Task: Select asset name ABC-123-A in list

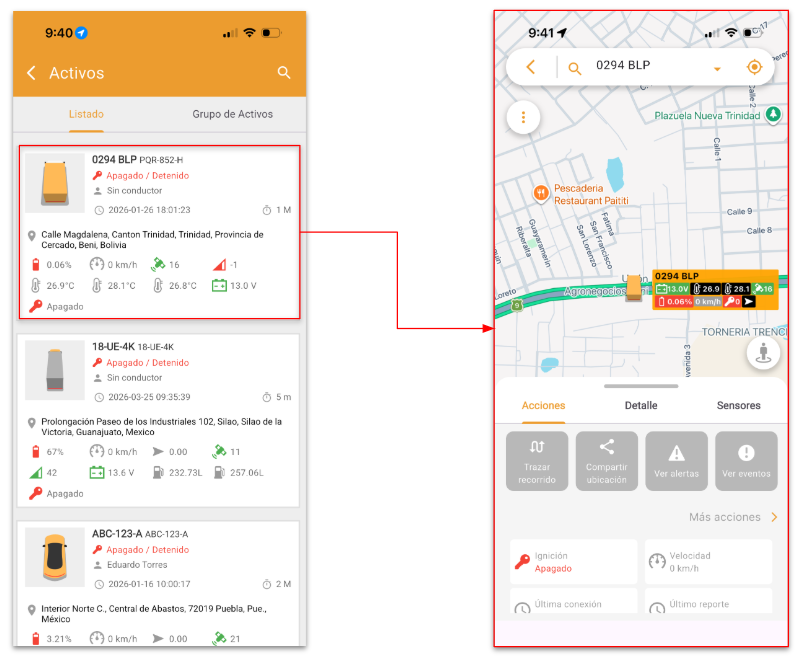Action: pos(117,533)
